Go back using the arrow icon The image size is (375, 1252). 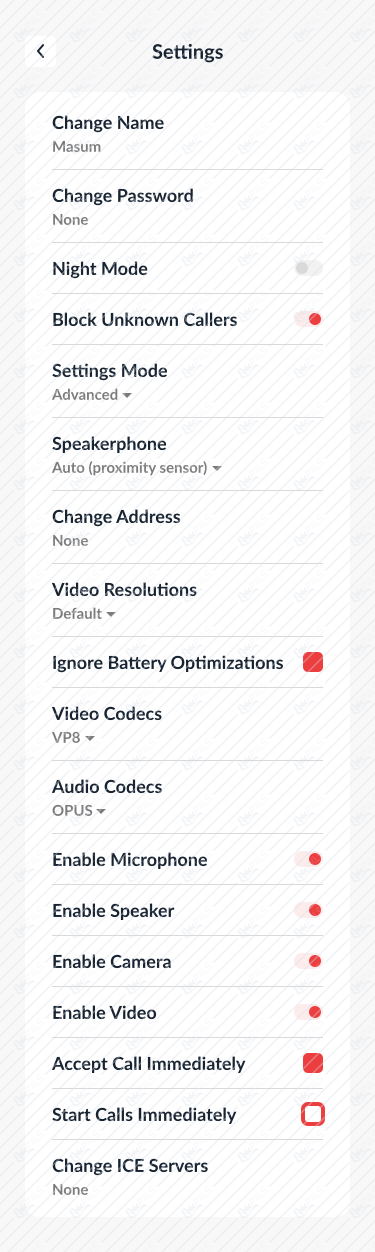pos(40,51)
